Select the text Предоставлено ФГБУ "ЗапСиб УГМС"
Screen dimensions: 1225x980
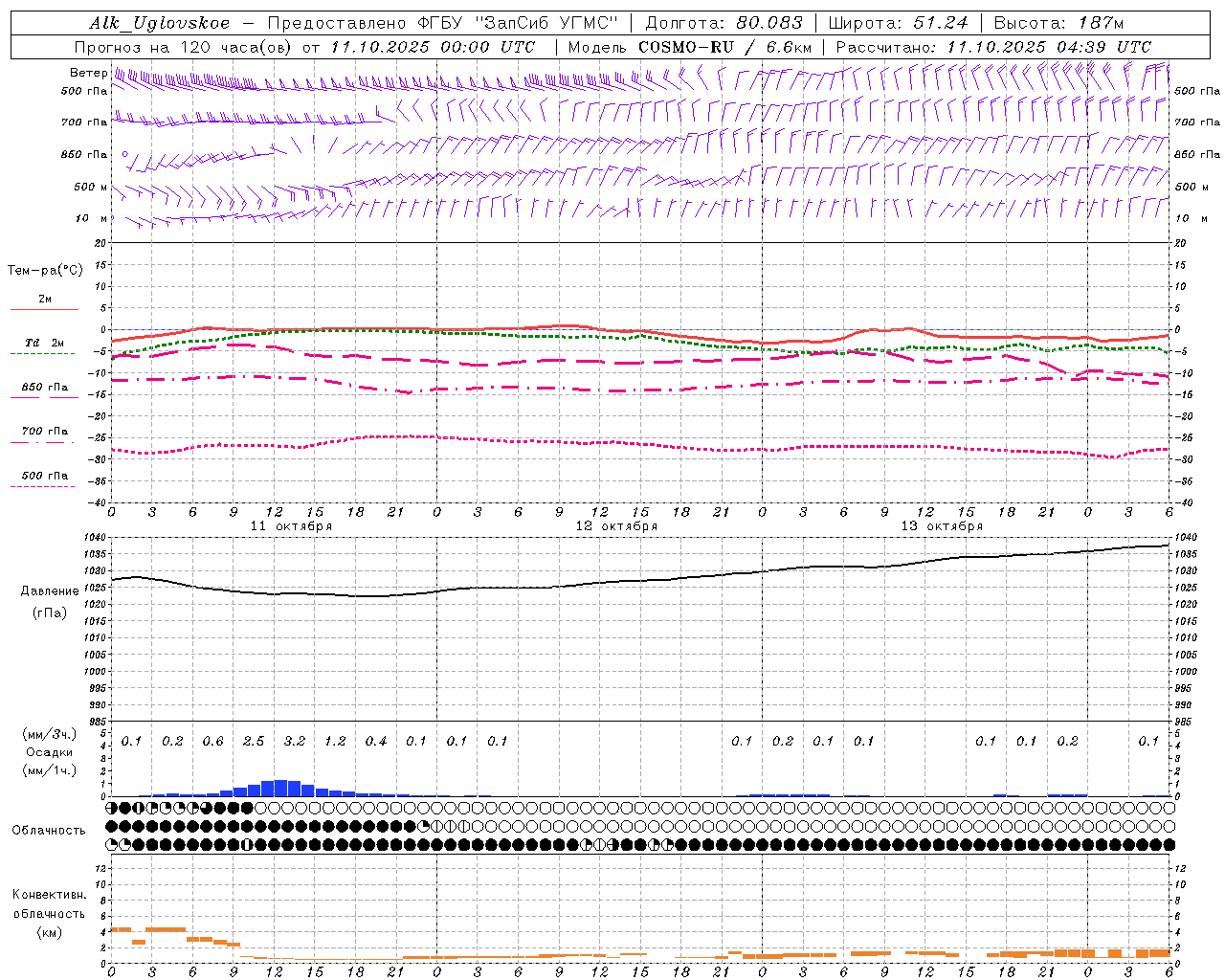444,23
